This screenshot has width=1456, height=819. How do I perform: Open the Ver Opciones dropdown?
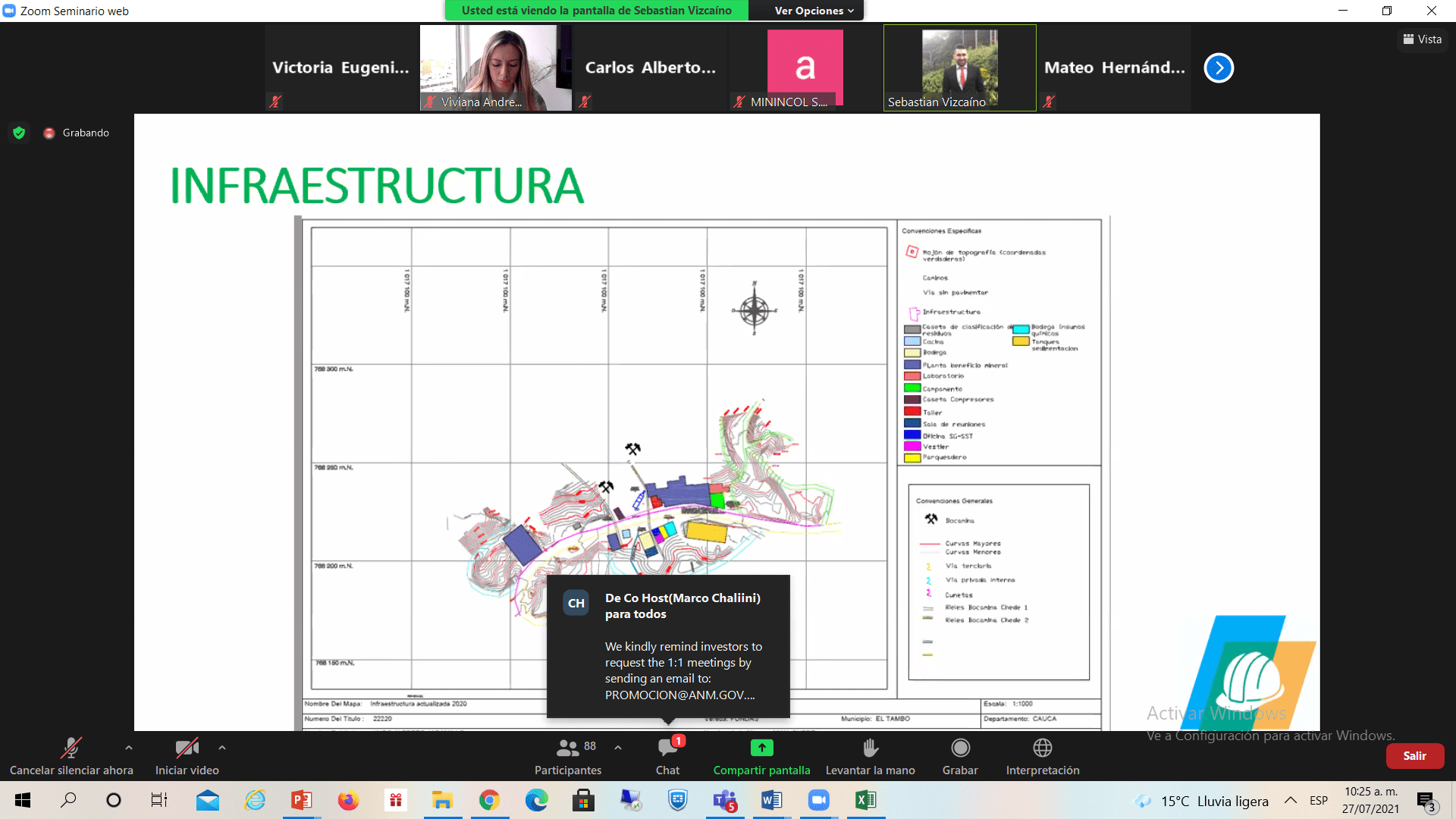[x=814, y=11]
